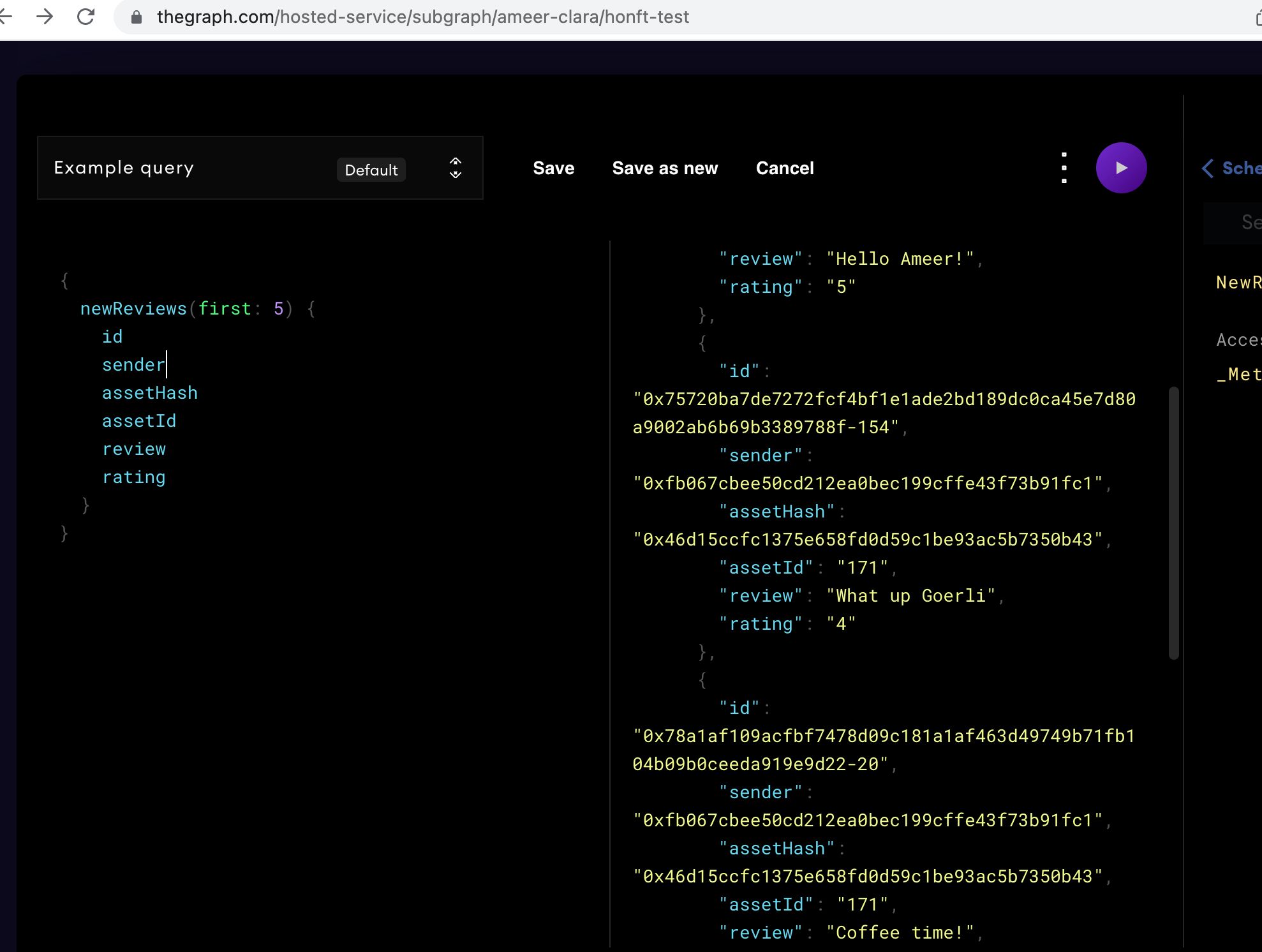
Task: Open the NewReview entity in schema panel
Action: (x=1238, y=283)
